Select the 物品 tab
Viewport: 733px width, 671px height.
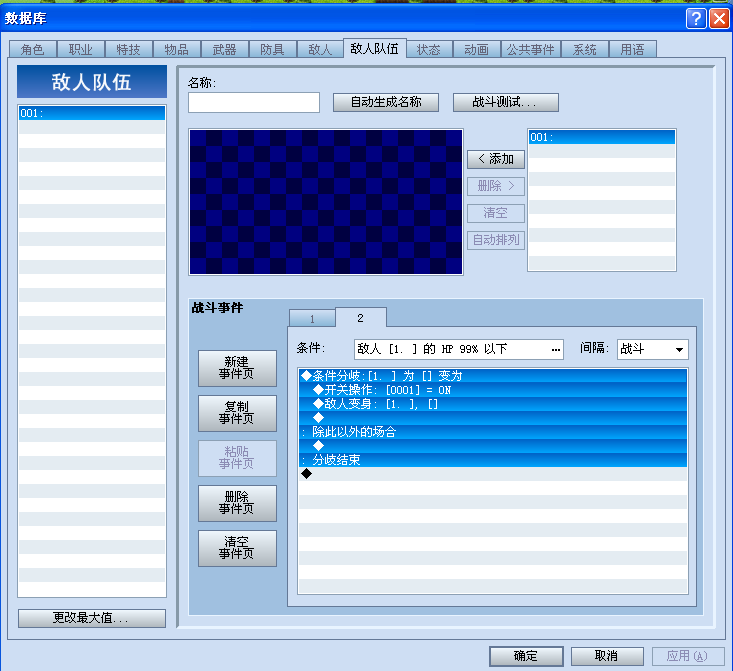[176, 49]
